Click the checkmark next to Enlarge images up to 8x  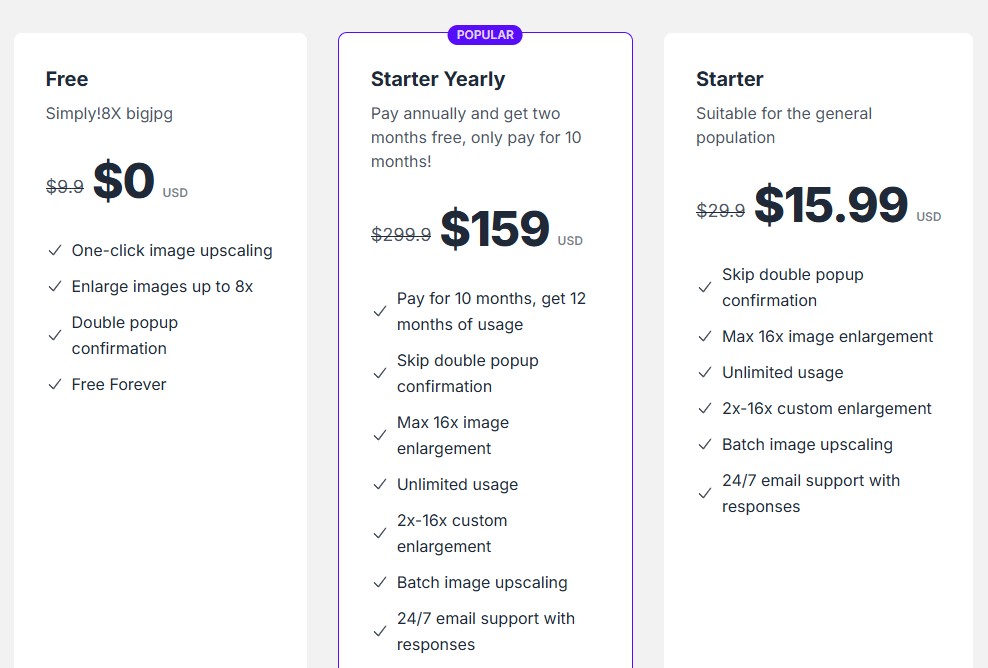coord(55,286)
